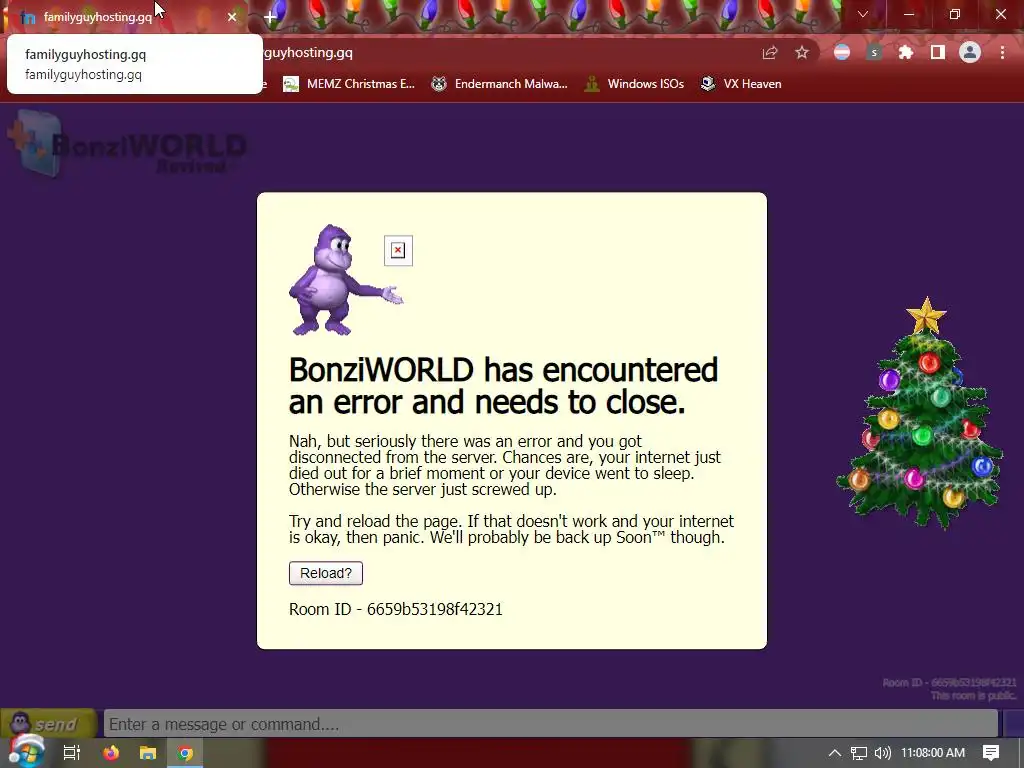Open the Windows Start button
Screen dimensions: 1024x768
point(25,752)
